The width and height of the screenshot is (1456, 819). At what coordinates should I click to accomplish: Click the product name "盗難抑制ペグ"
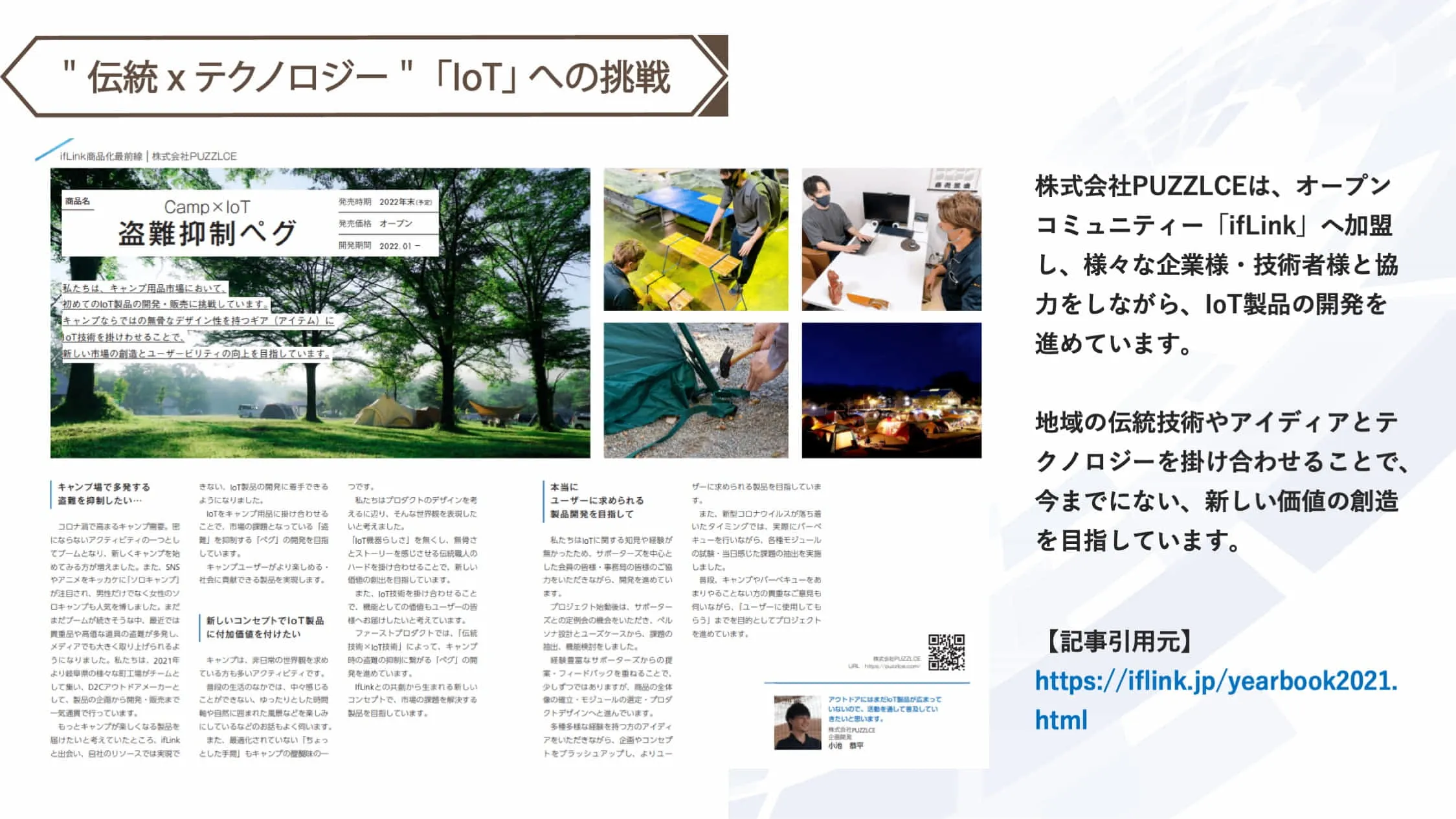pyautogui.click(x=208, y=234)
